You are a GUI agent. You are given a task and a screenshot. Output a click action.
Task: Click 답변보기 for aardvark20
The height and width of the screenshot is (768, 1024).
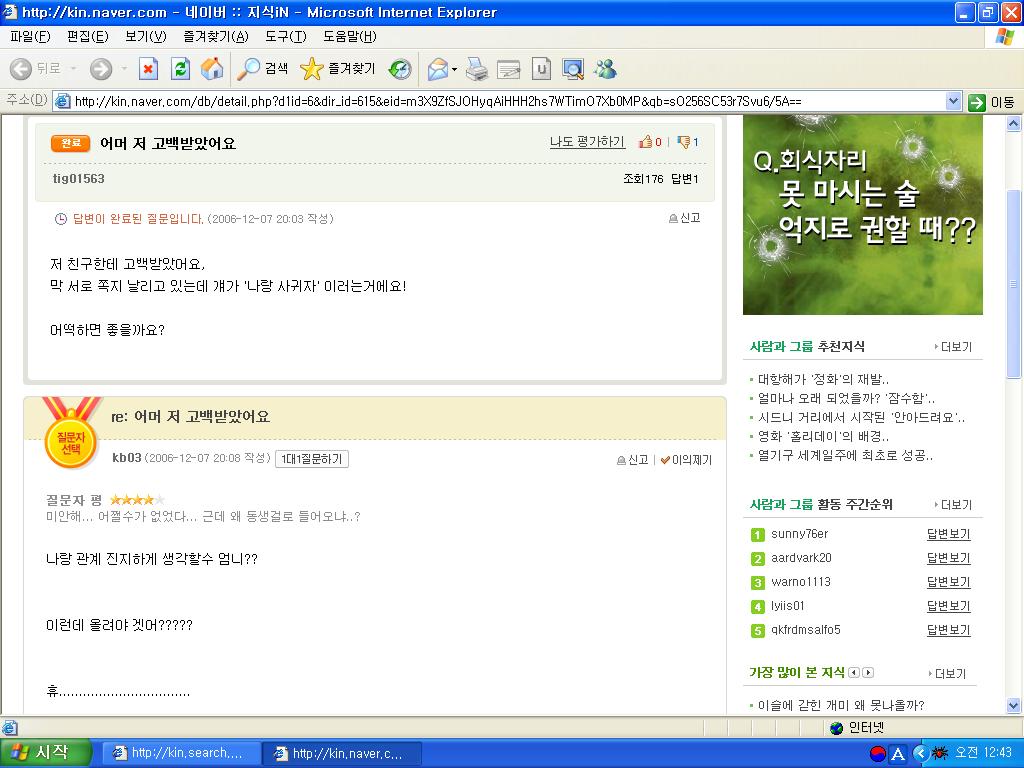tap(948, 558)
